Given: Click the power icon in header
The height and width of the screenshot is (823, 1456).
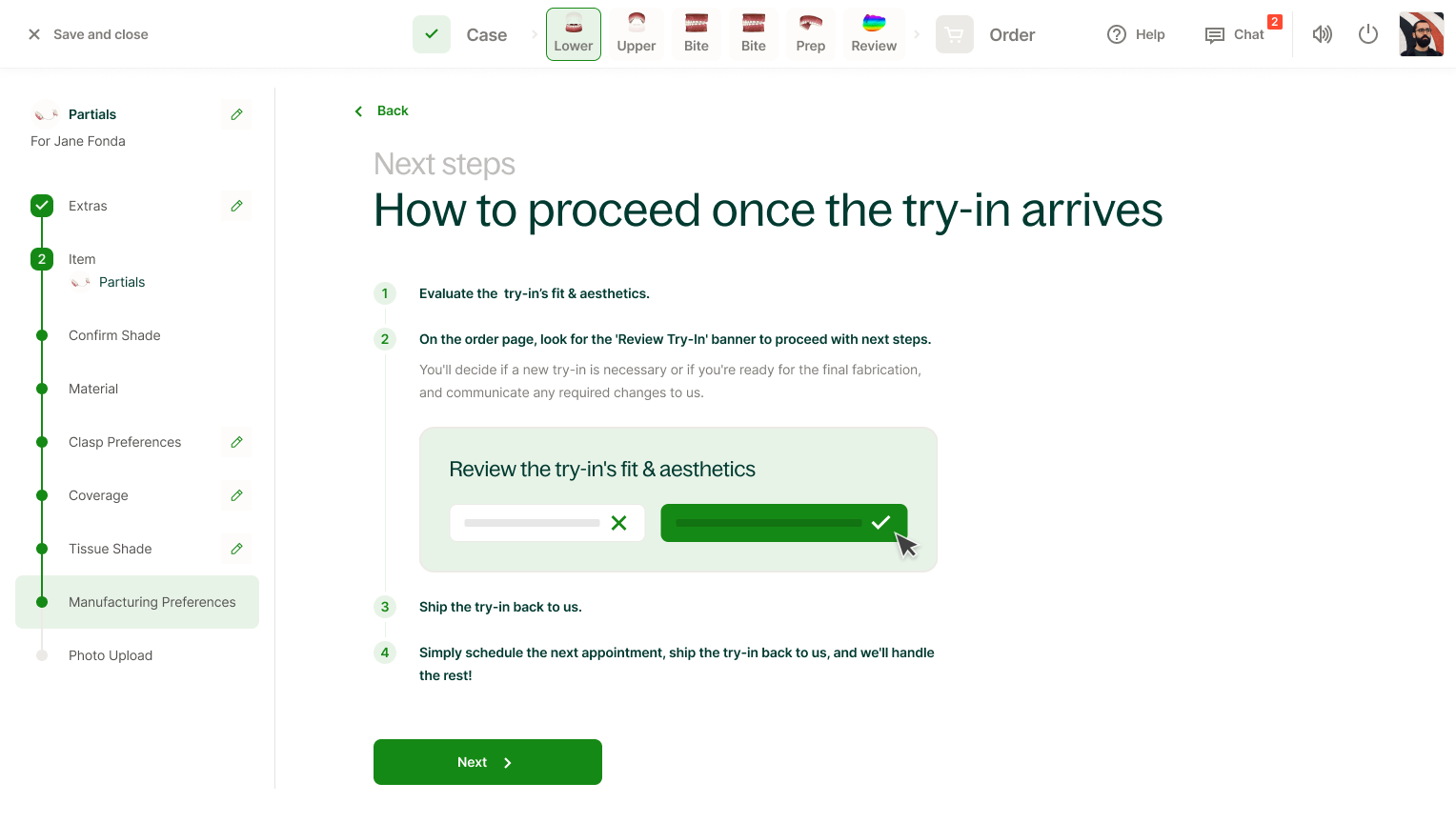Looking at the screenshot, I should [1368, 34].
